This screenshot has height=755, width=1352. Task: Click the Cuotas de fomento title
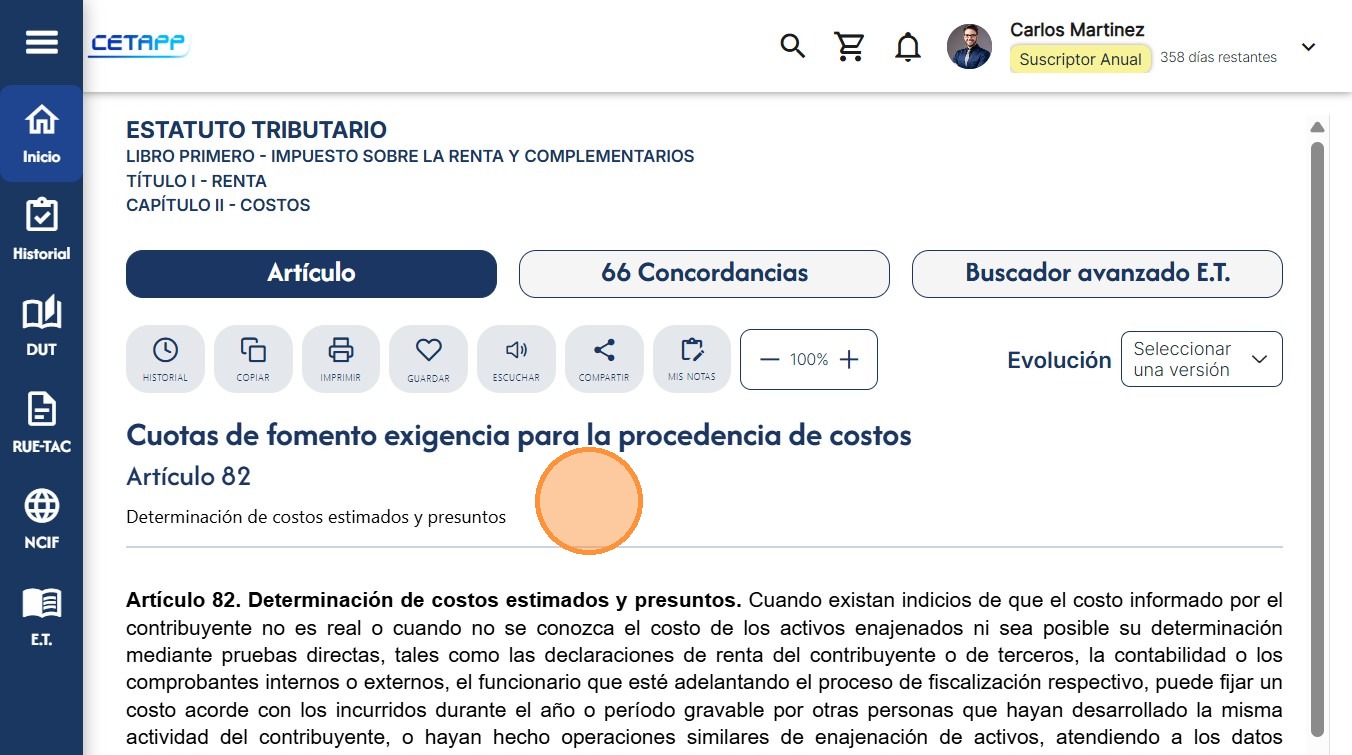tap(519, 436)
